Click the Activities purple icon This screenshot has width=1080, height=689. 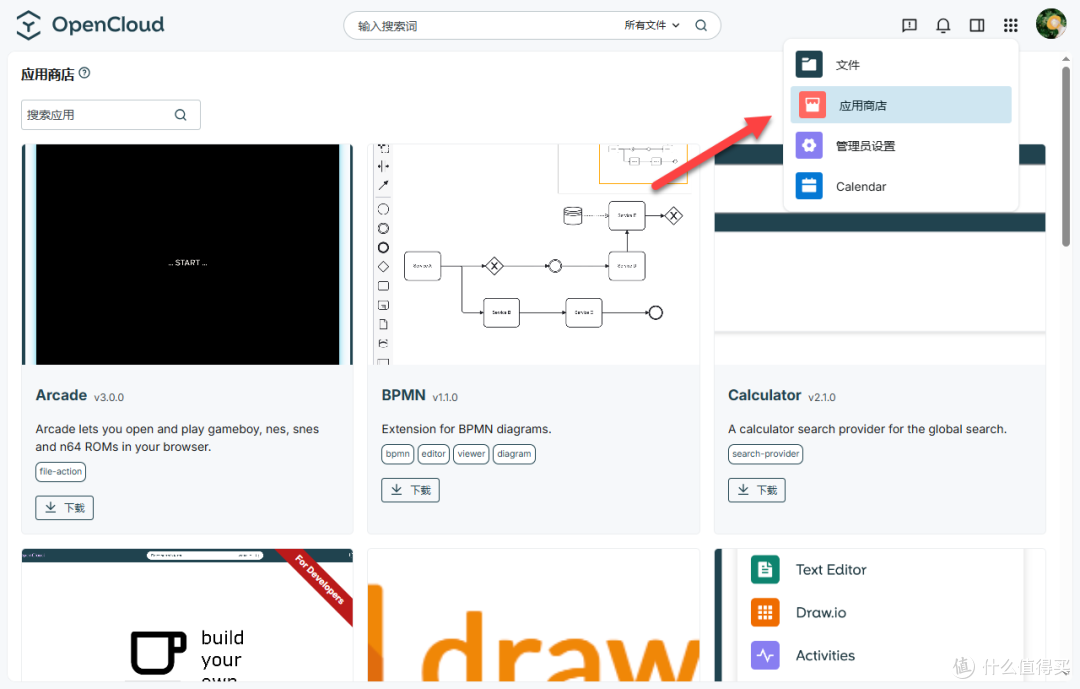pyautogui.click(x=765, y=655)
